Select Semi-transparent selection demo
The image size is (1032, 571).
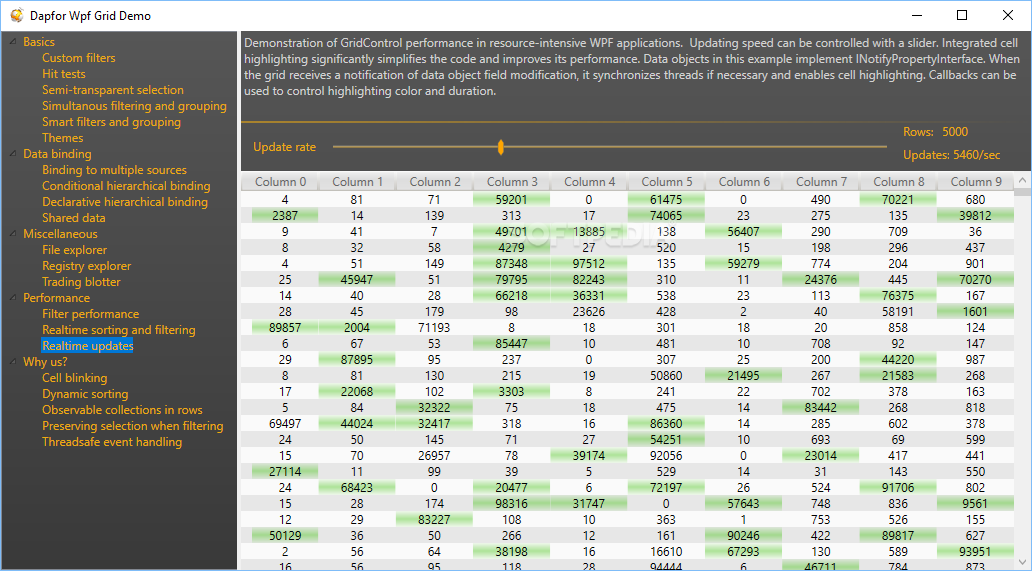[113, 89]
